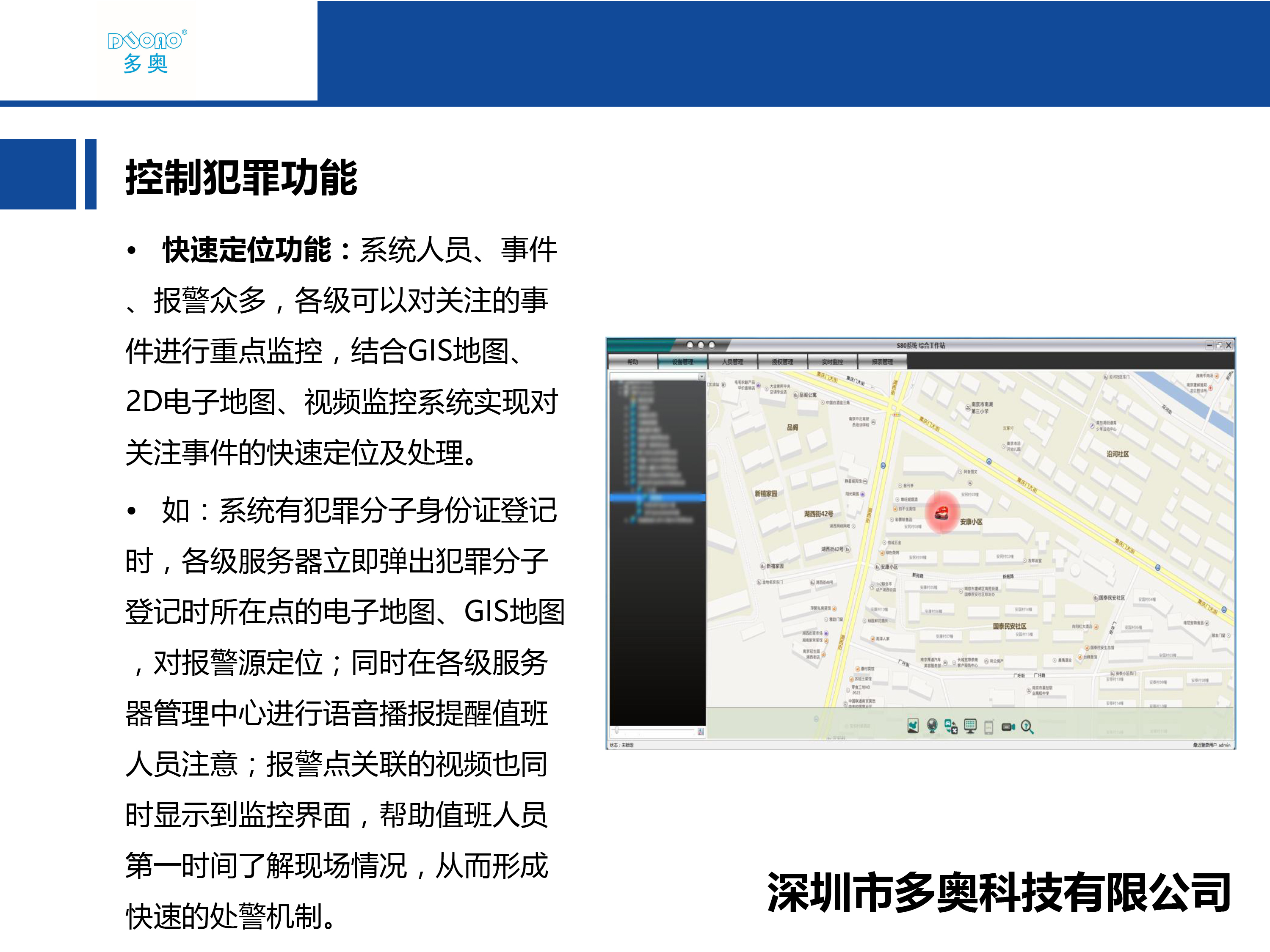Click the 国泰民安生态馆 marker
Viewport: 1270px width, 952px height.
[x=1087, y=648]
